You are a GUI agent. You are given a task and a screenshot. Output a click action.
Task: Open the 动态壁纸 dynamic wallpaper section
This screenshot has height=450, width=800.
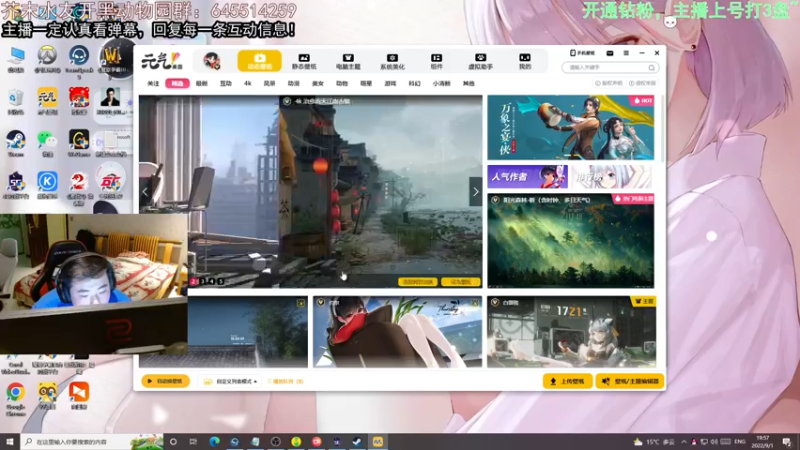(259, 61)
